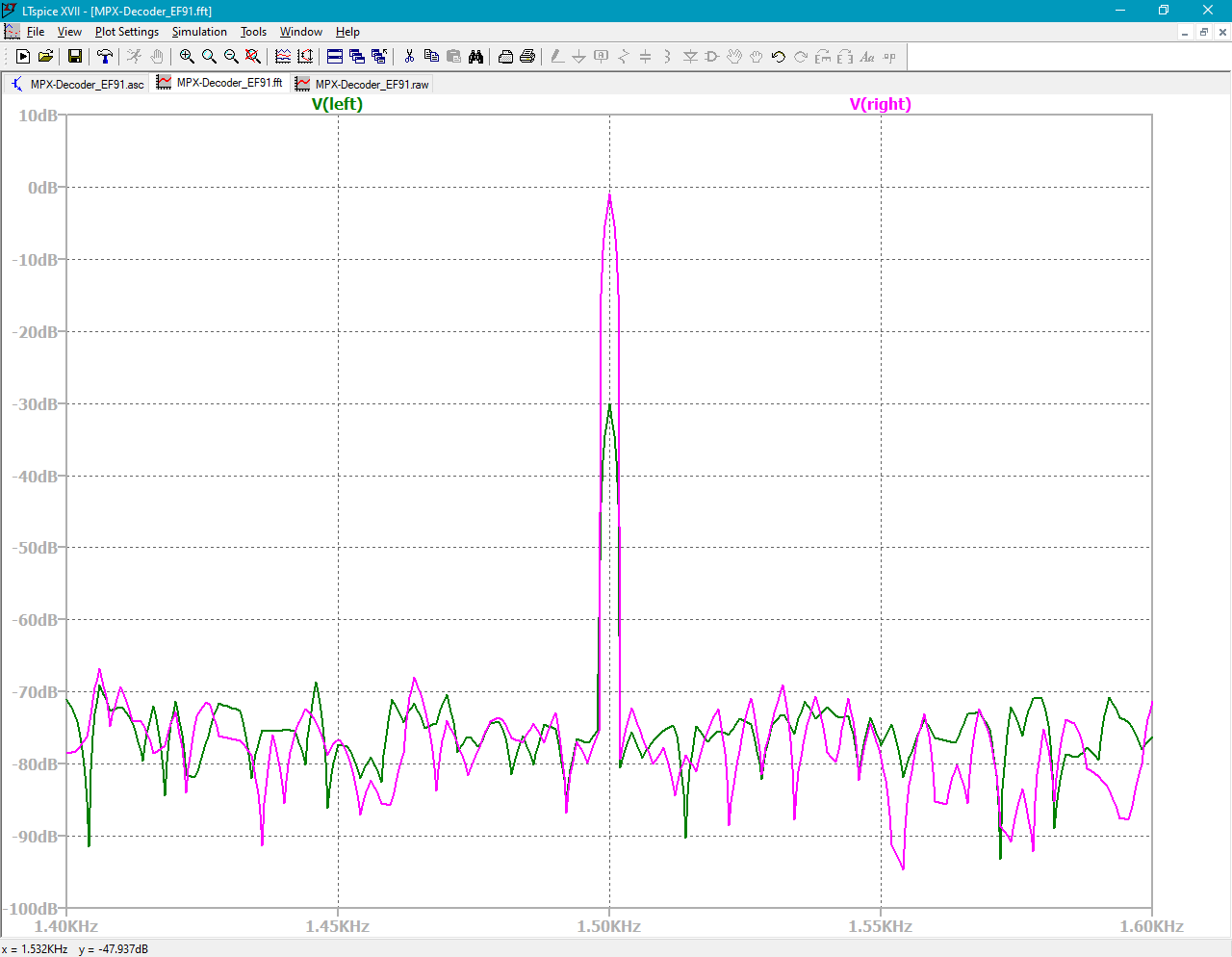
Task: Click the Print icon in toolbar
Action: click(527, 57)
